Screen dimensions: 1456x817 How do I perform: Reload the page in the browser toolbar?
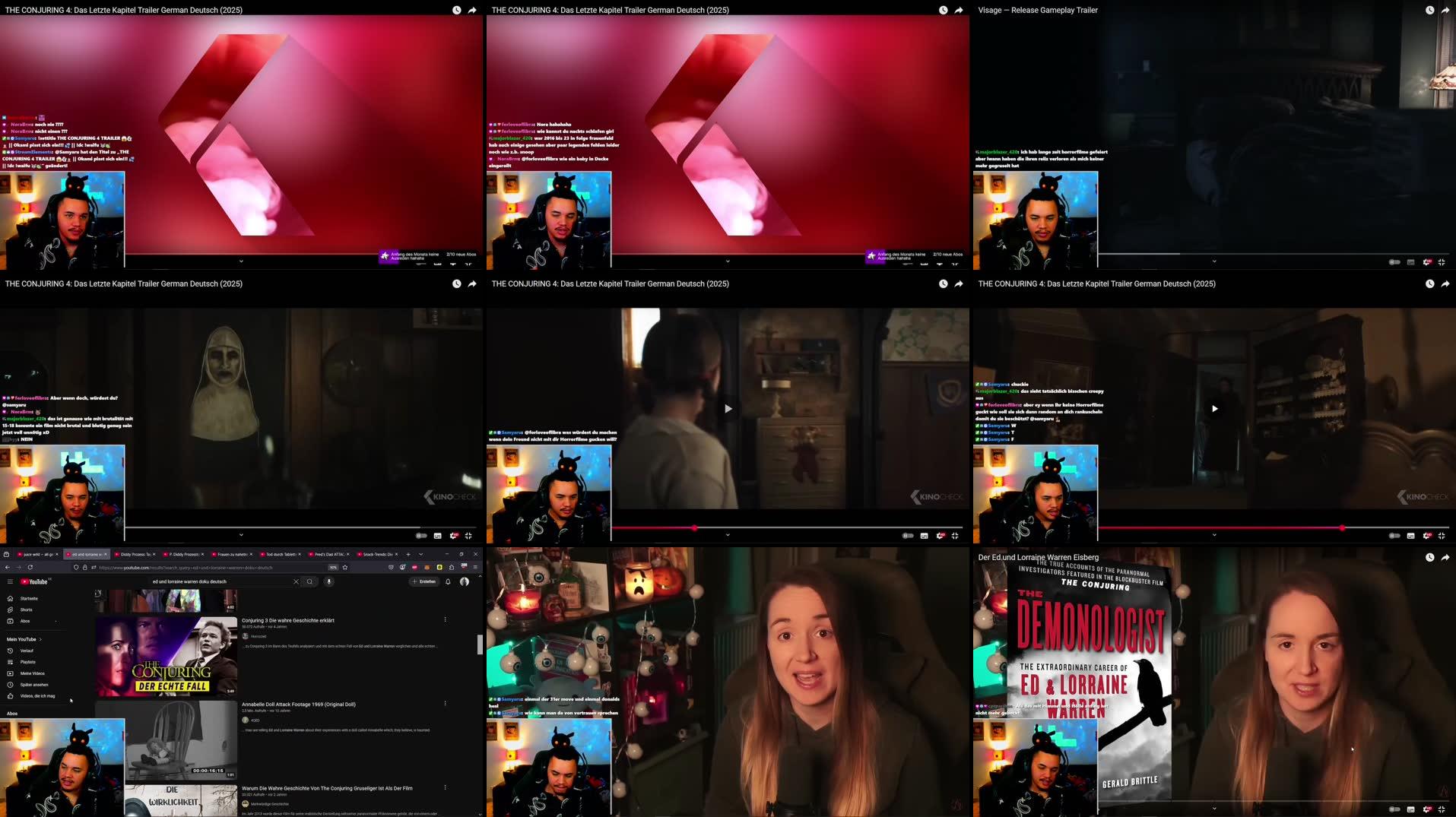click(30, 567)
